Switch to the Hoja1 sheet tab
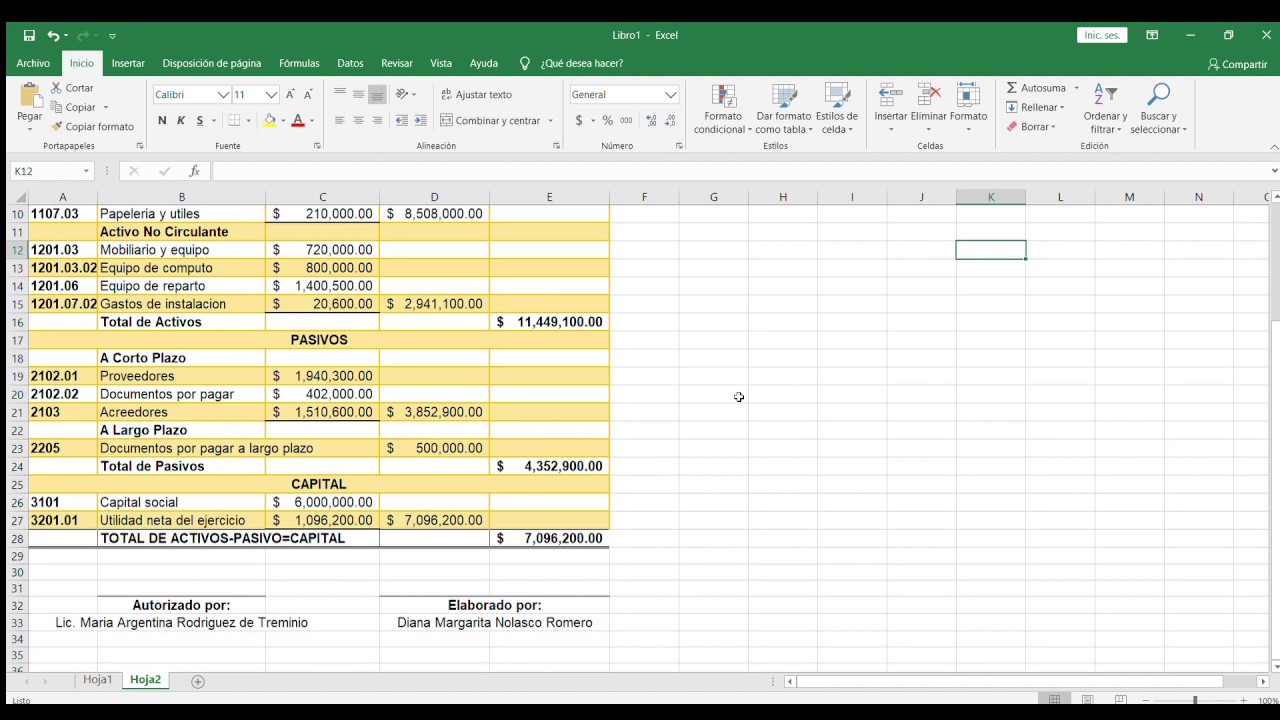Screen dimensions: 1280x720 [98, 680]
